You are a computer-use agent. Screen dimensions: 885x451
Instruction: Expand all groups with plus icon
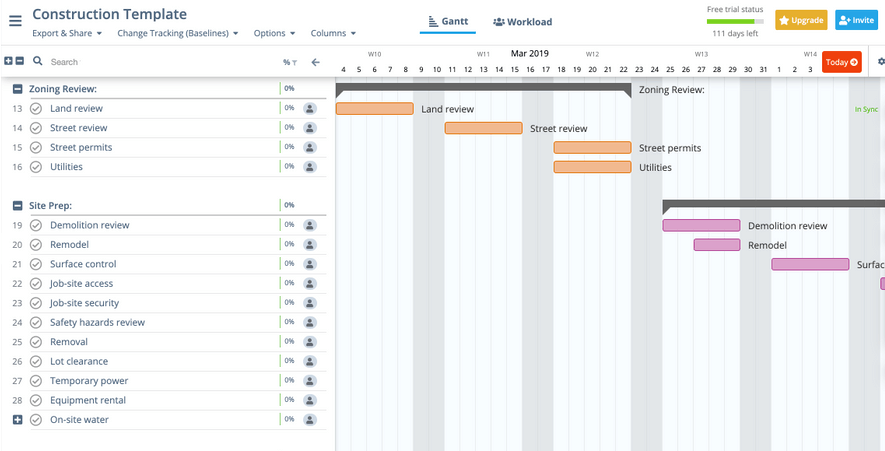pyautogui.click(x=8, y=61)
